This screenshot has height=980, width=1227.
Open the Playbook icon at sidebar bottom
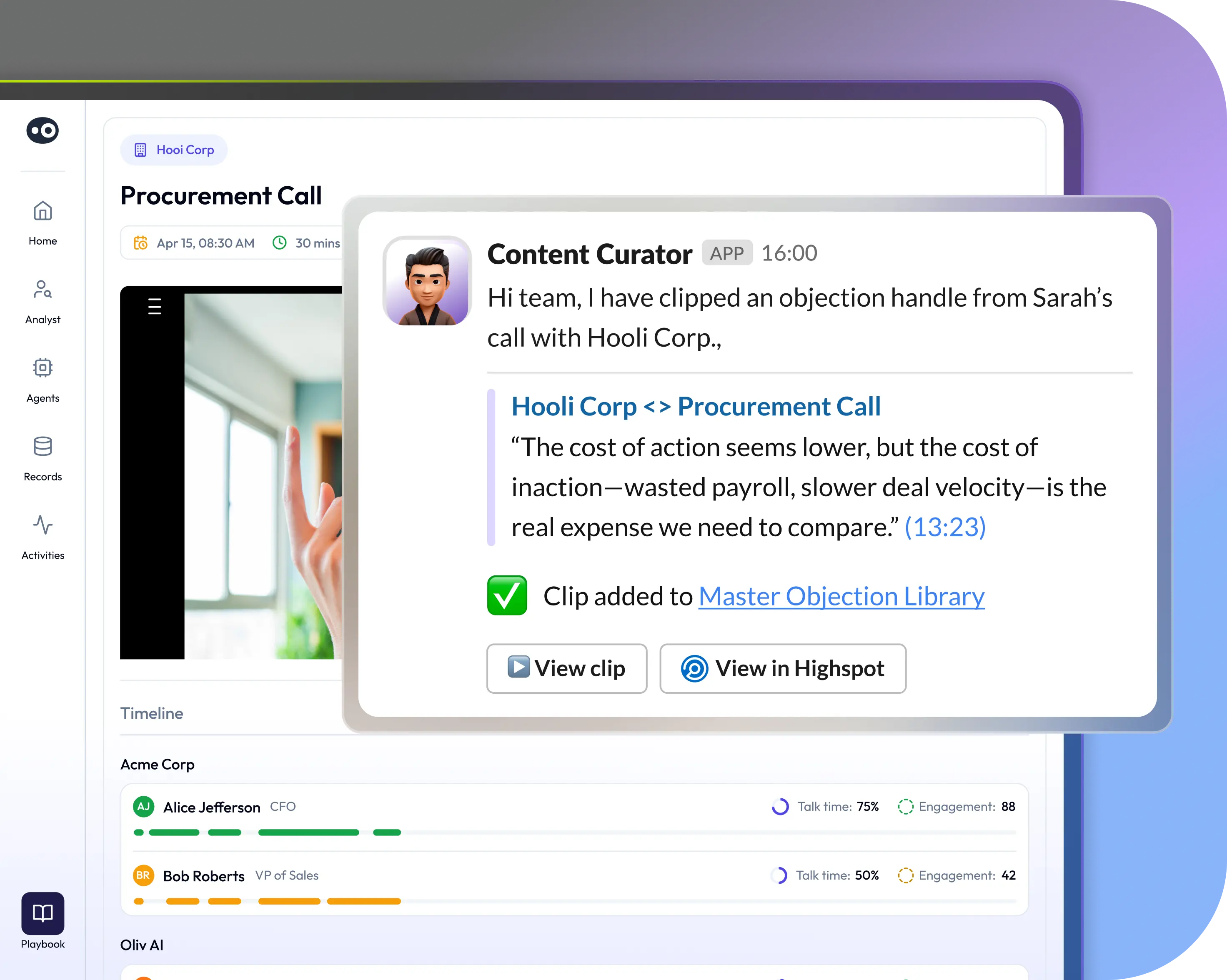[42, 915]
